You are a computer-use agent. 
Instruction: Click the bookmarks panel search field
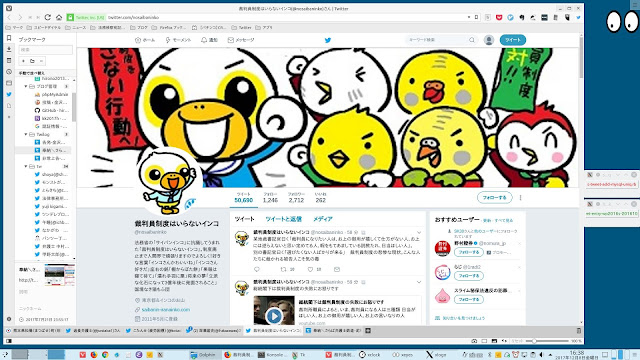[46, 49]
